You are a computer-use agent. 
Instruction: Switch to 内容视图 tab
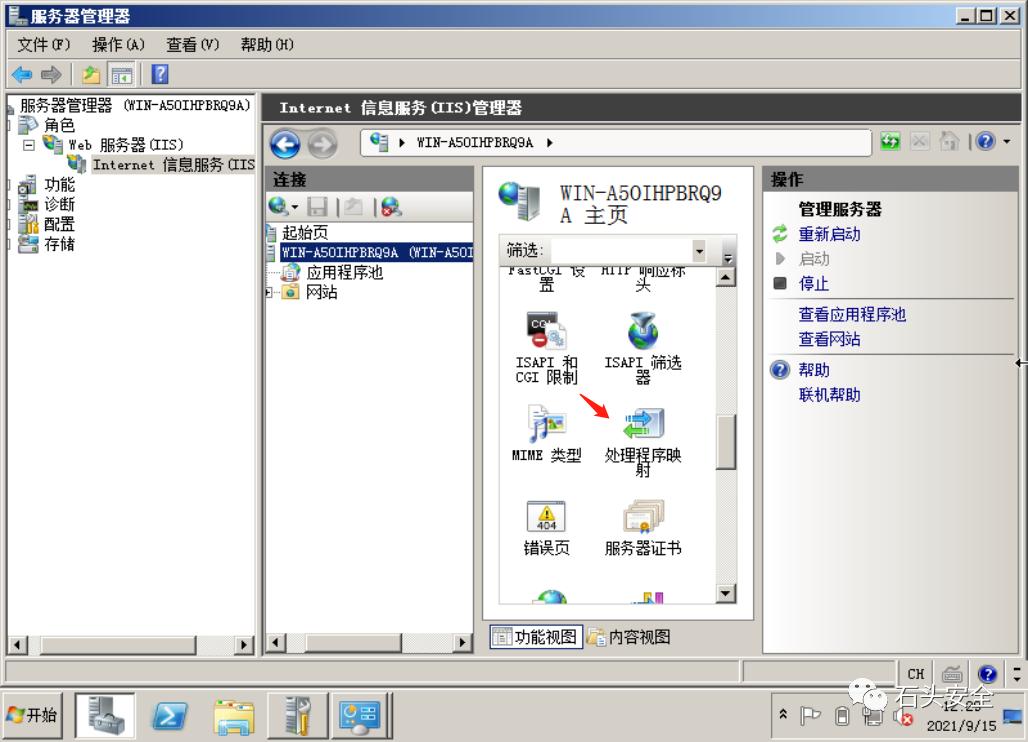(x=629, y=636)
